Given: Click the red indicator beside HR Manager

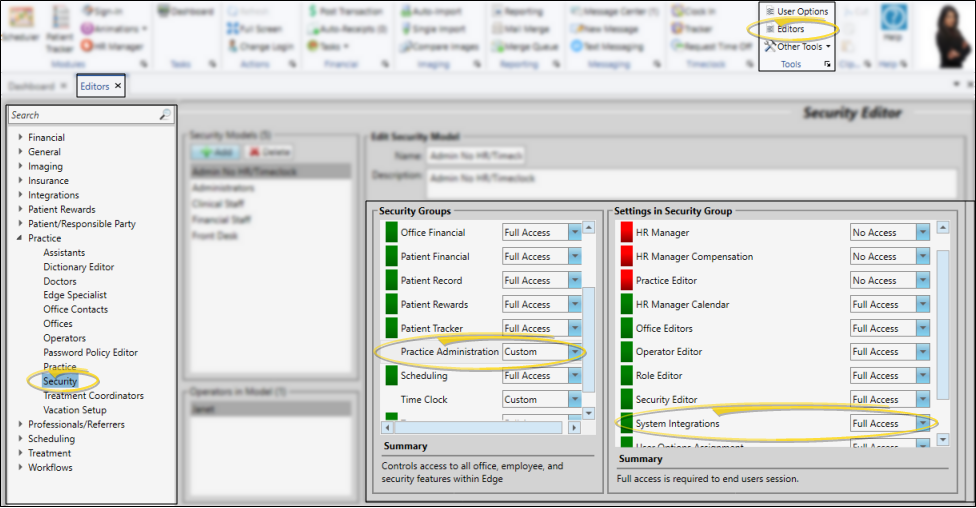Looking at the screenshot, I should tap(627, 232).
